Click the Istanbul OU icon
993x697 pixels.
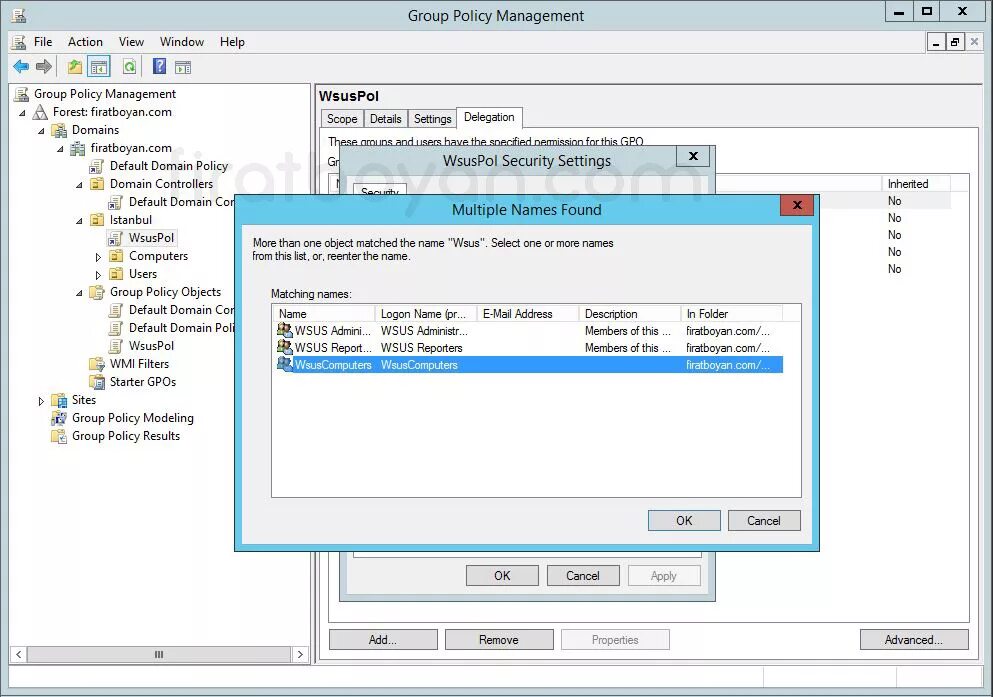[x=97, y=220]
